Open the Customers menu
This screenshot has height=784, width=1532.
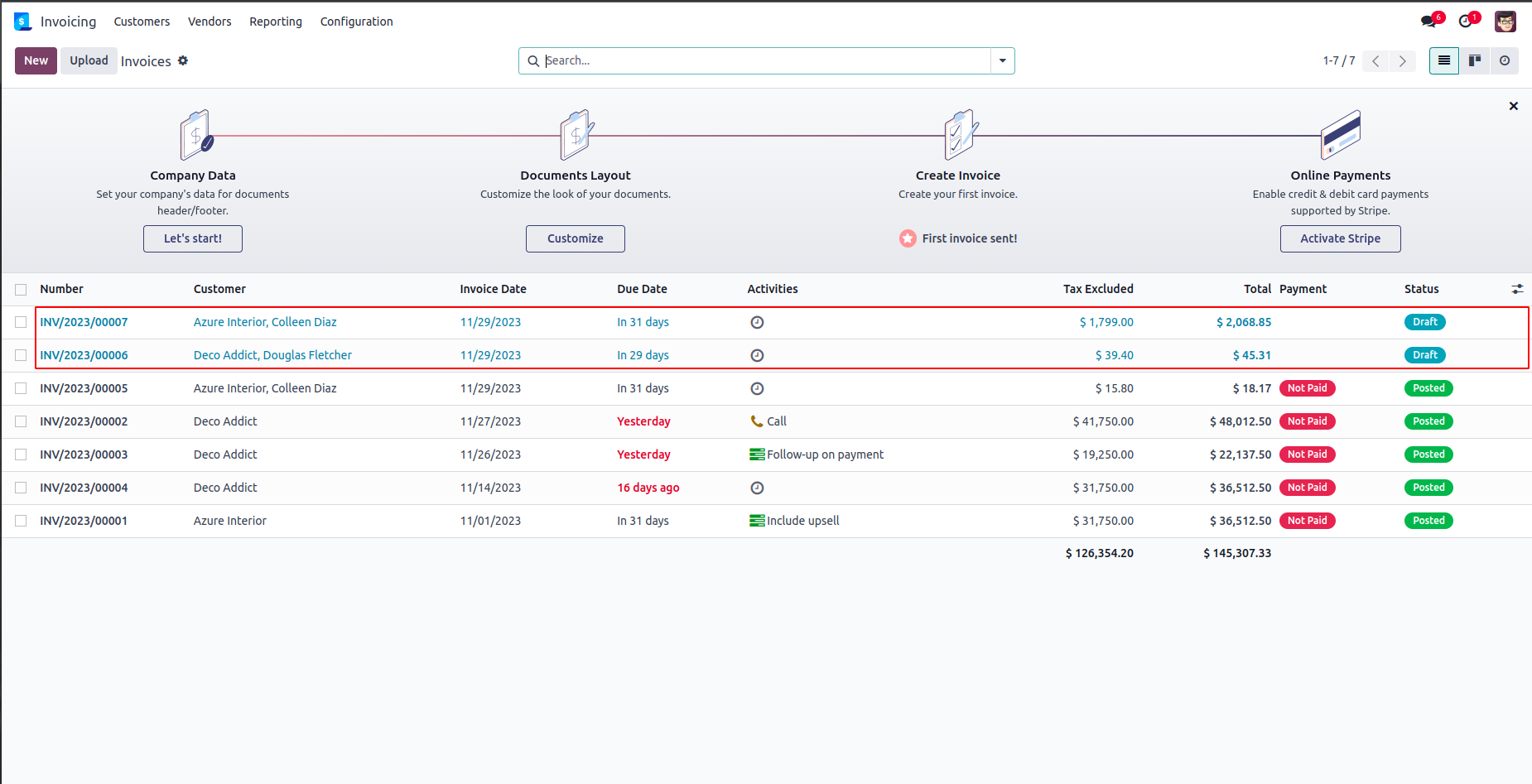[142, 22]
